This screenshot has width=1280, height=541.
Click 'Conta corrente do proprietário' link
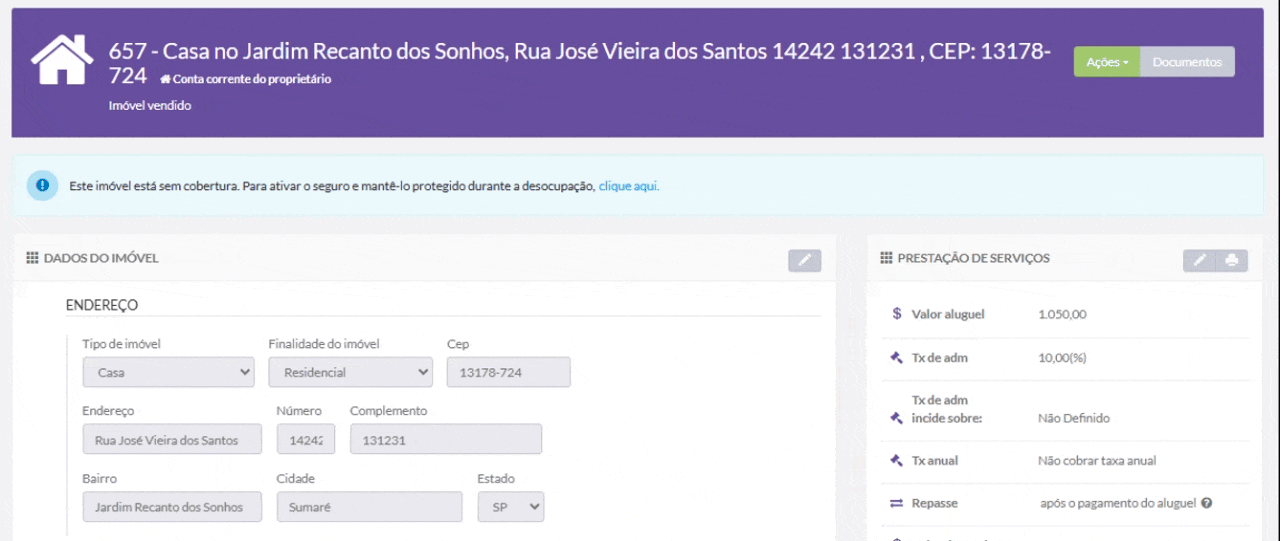(252, 79)
